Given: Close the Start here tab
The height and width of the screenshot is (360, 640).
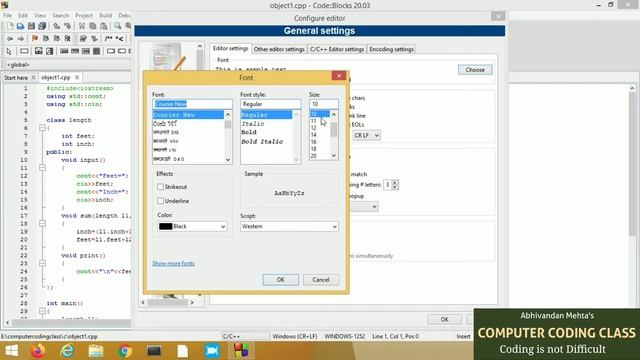Looking at the screenshot, I should [x=33, y=77].
